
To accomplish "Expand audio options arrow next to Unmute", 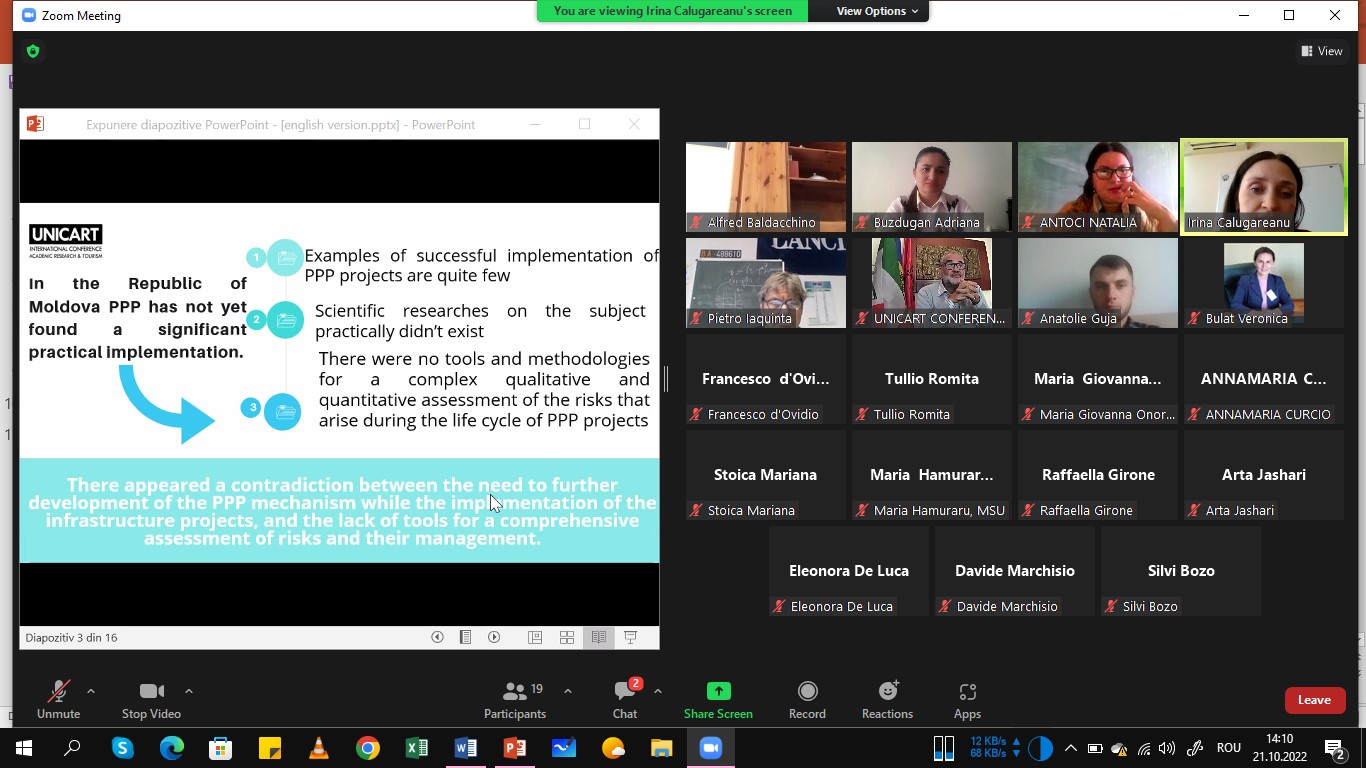I will click(x=91, y=691).
